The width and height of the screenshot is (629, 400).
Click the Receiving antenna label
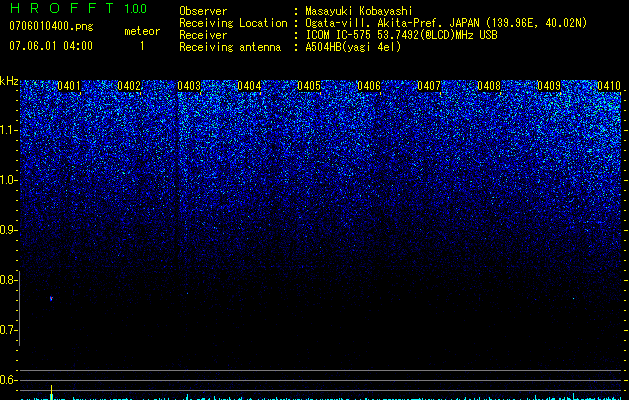click(x=230, y=47)
